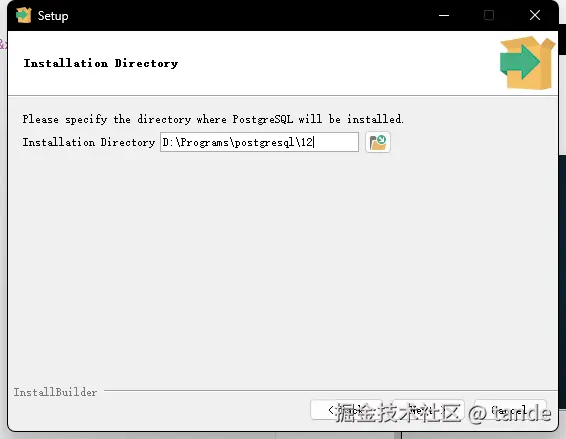This screenshot has height=439, width=566.
Task: Click the Setup title text in title bar
Action: pyautogui.click(x=53, y=16)
